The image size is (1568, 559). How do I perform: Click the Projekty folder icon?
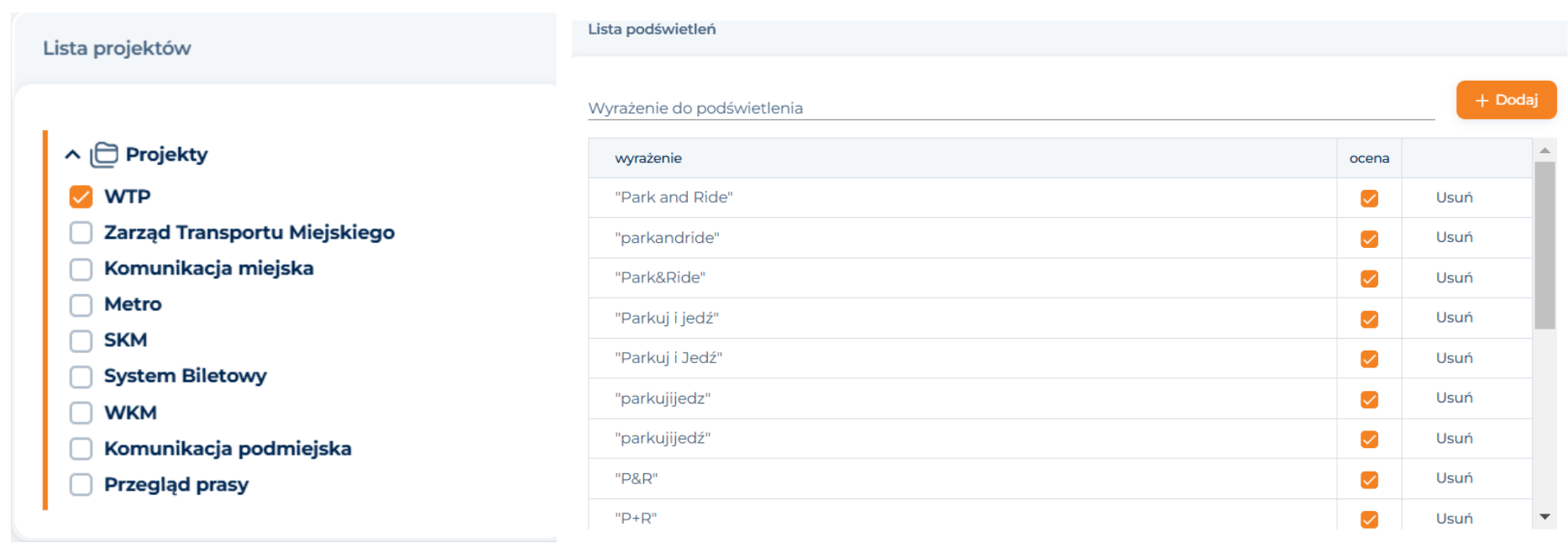point(104,155)
